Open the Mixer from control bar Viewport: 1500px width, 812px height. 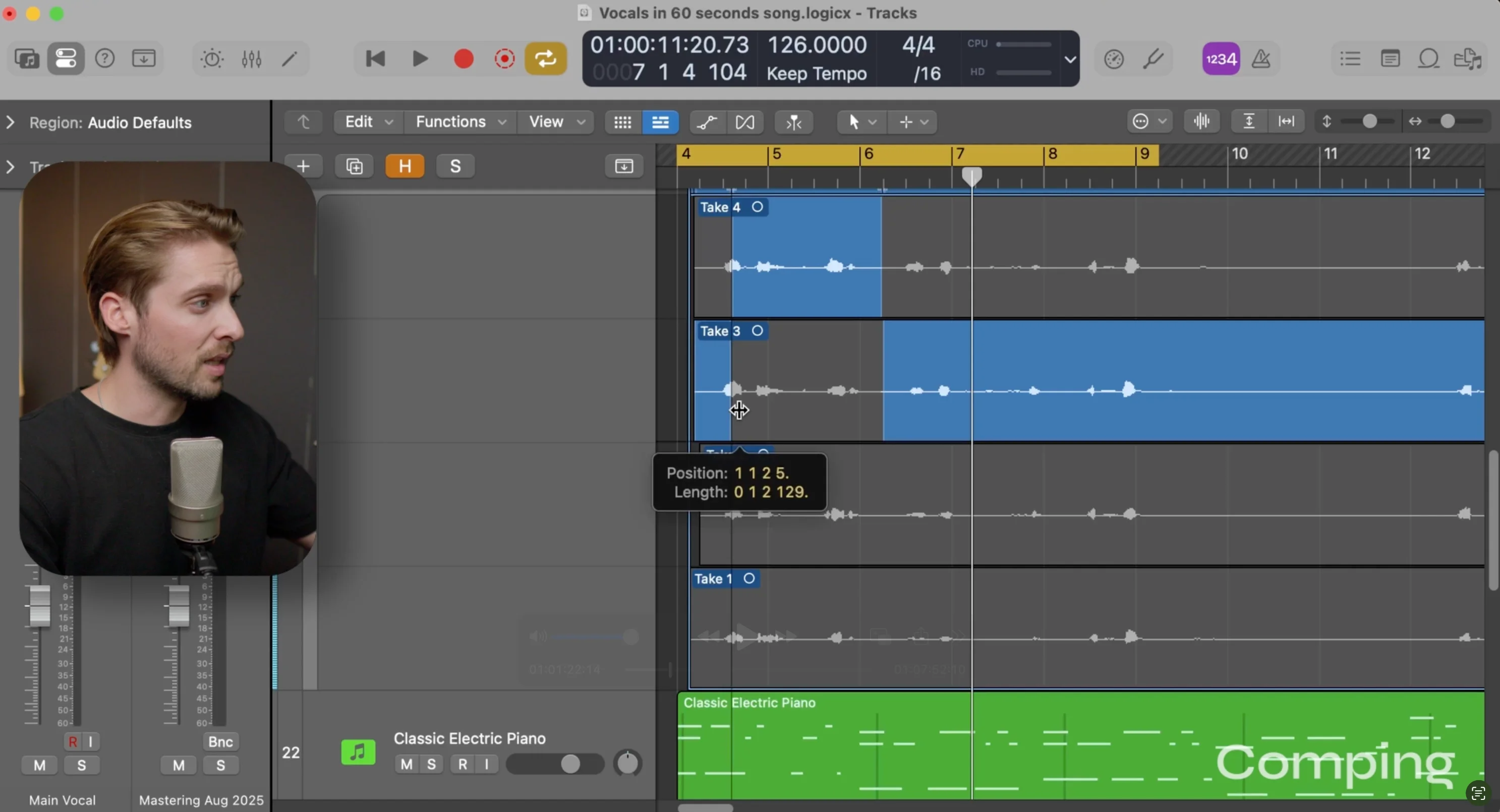[252, 59]
